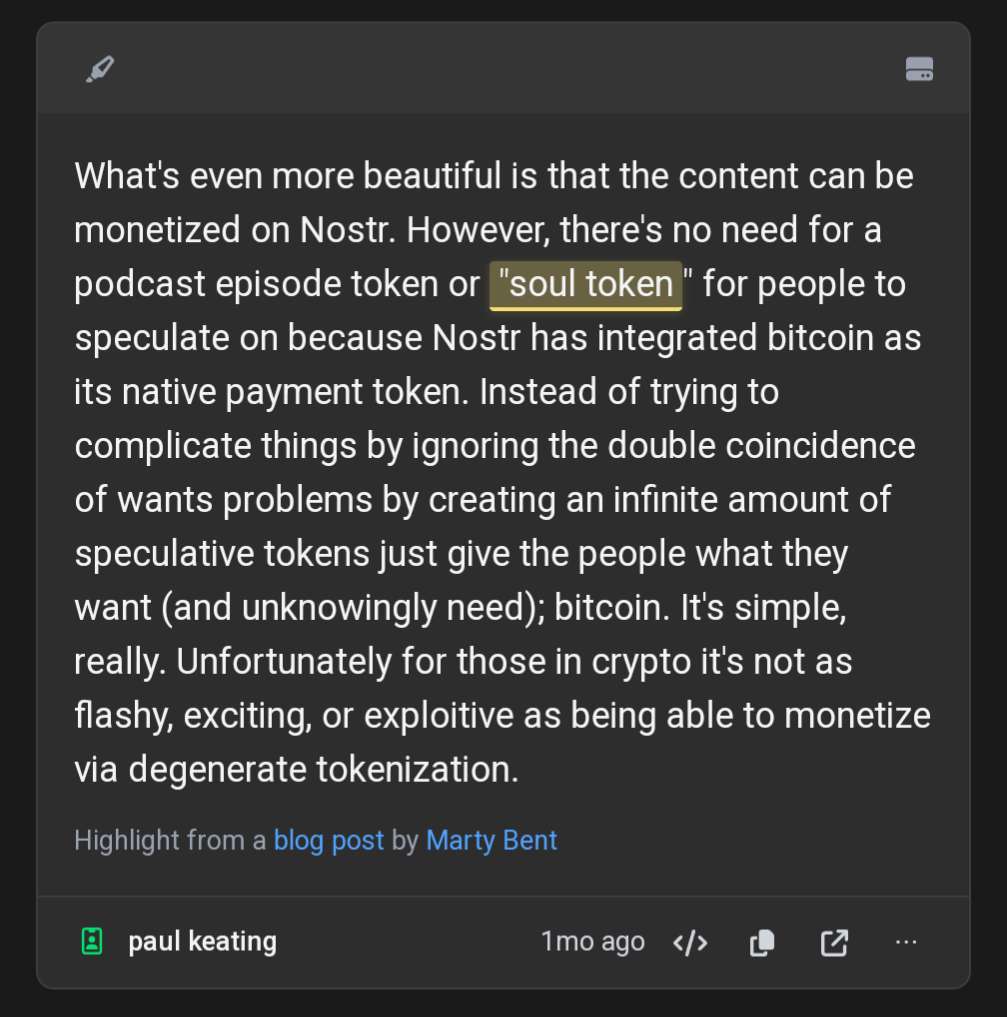Viewport: 1007px width, 1017px height.
Task: Click the words "double coincidence" in paragraph
Action: pyautogui.click(x=731, y=446)
